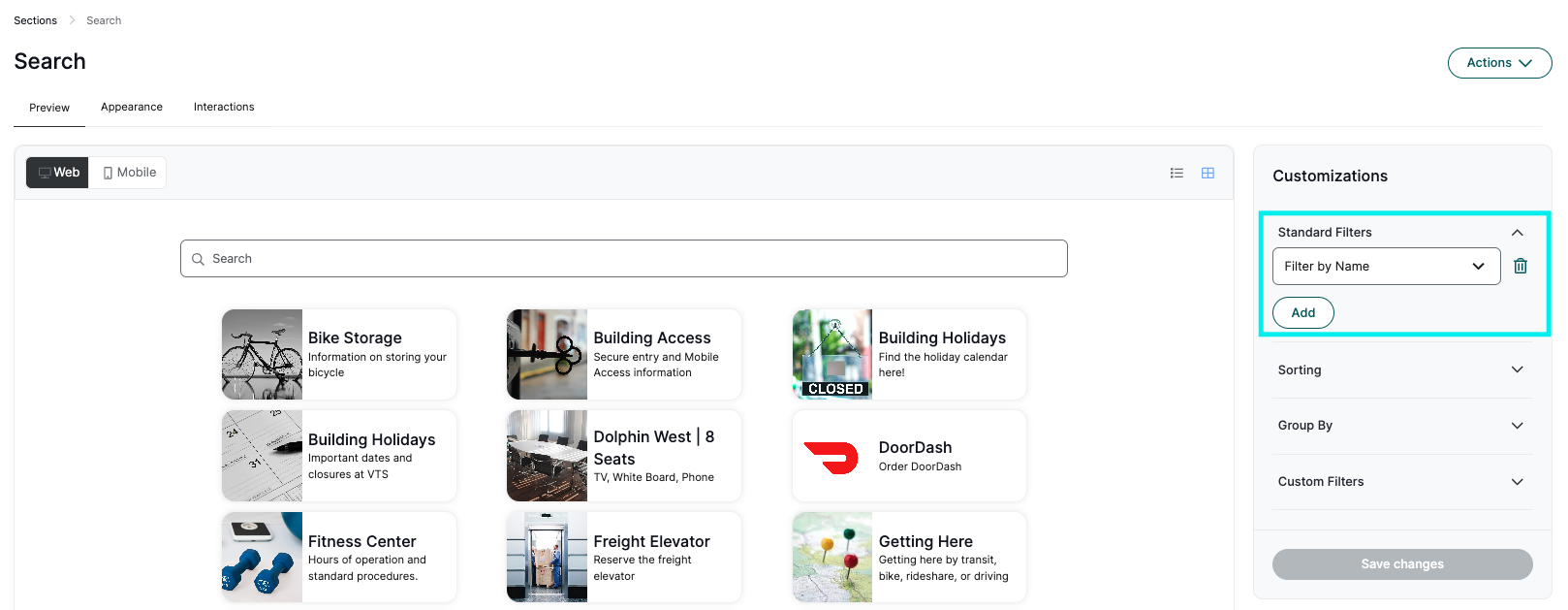Expand the Sorting section
This screenshot has height=610, width=1568.
(x=1400, y=370)
